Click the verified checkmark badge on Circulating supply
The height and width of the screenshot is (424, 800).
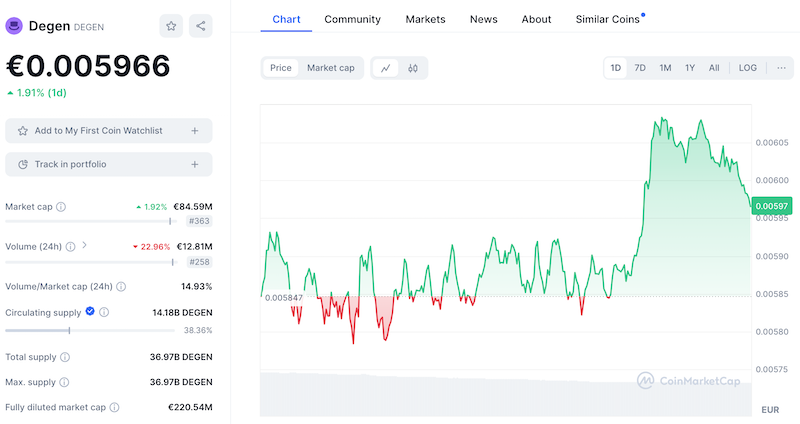(90, 311)
